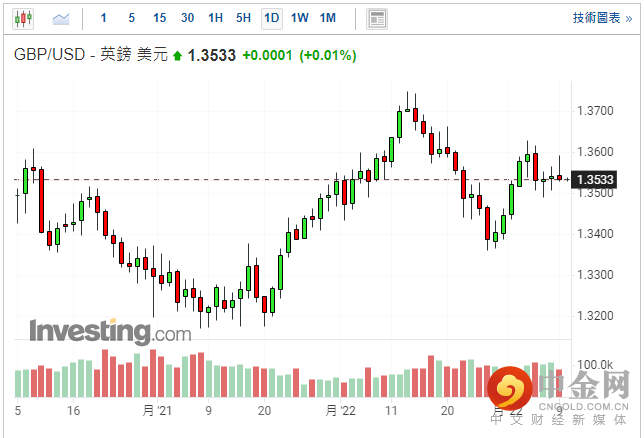This screenshot has width=644, height=438.
Task: Choose the 5H timeframe
Action: coord(243,18)
